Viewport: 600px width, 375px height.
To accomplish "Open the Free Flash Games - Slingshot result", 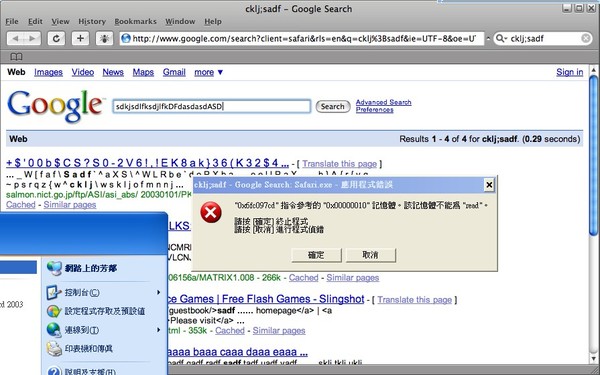I will (266, 299).
